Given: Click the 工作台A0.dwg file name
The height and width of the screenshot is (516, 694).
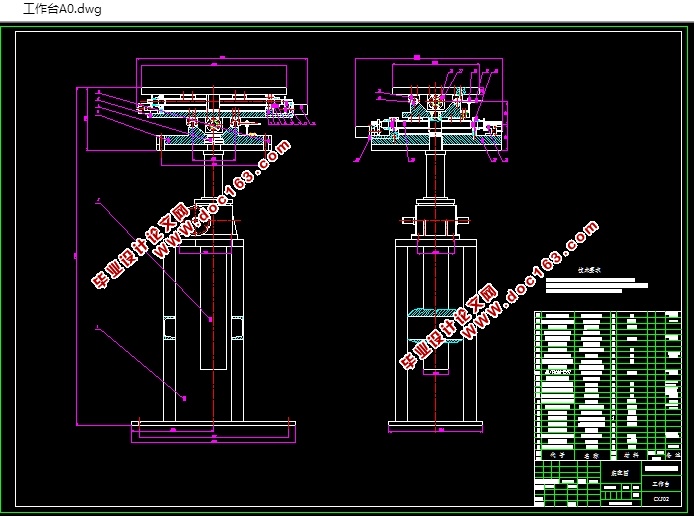Looking at the screenshot, I should click(62, 9).
